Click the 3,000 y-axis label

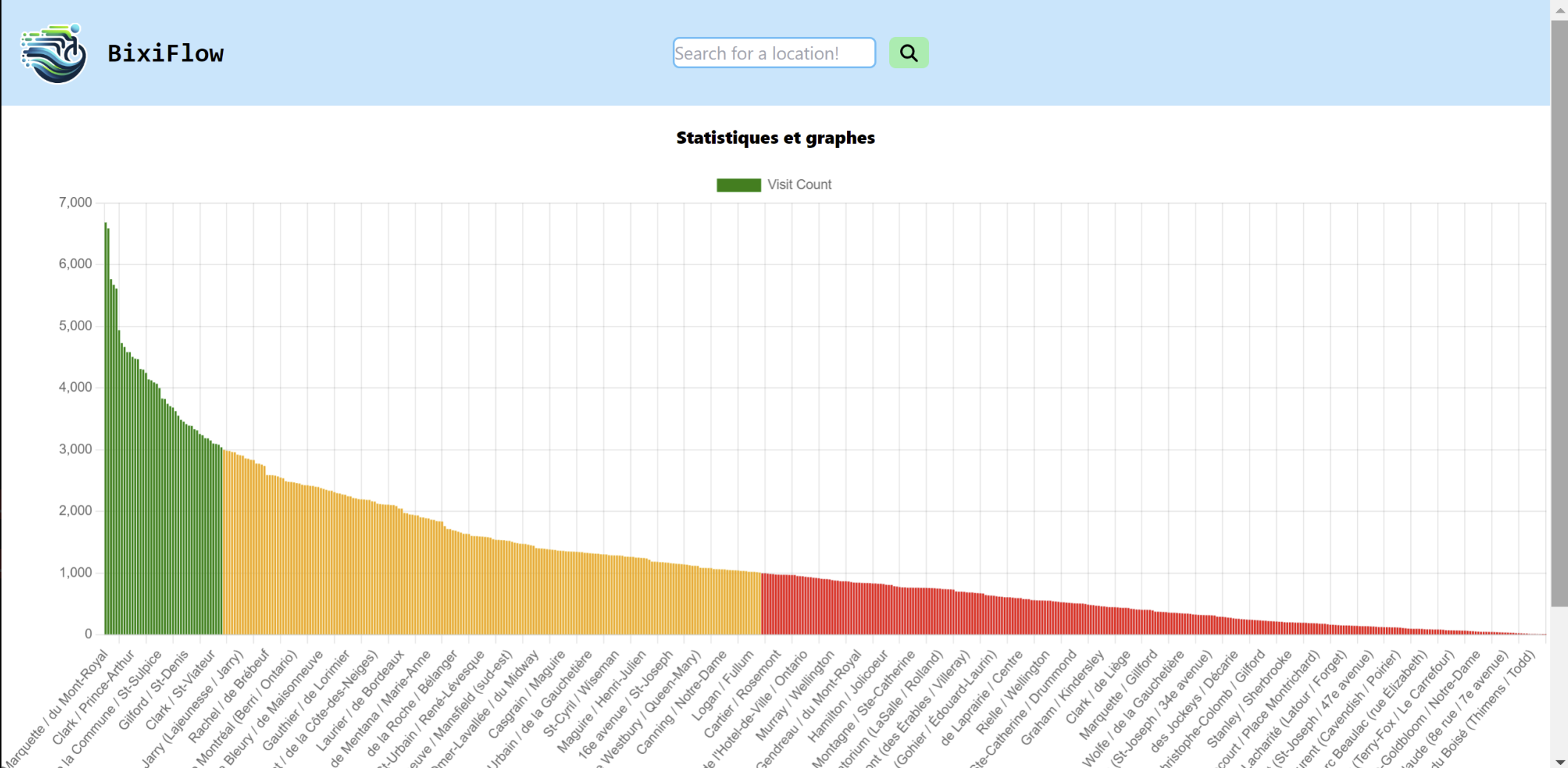pyautogui.click(x=76, y=449)
